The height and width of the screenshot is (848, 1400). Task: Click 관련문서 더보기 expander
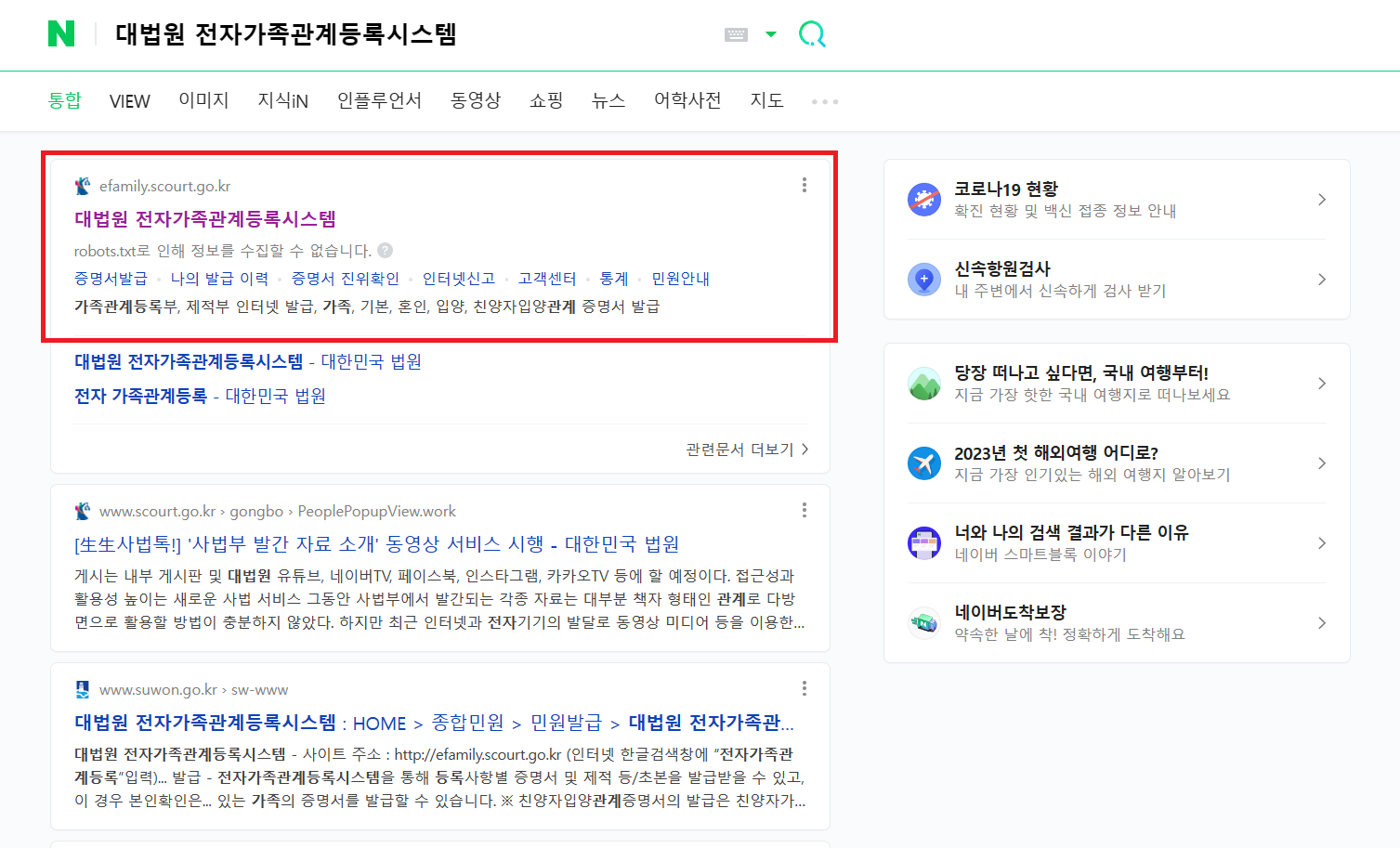tap(747, 450)
